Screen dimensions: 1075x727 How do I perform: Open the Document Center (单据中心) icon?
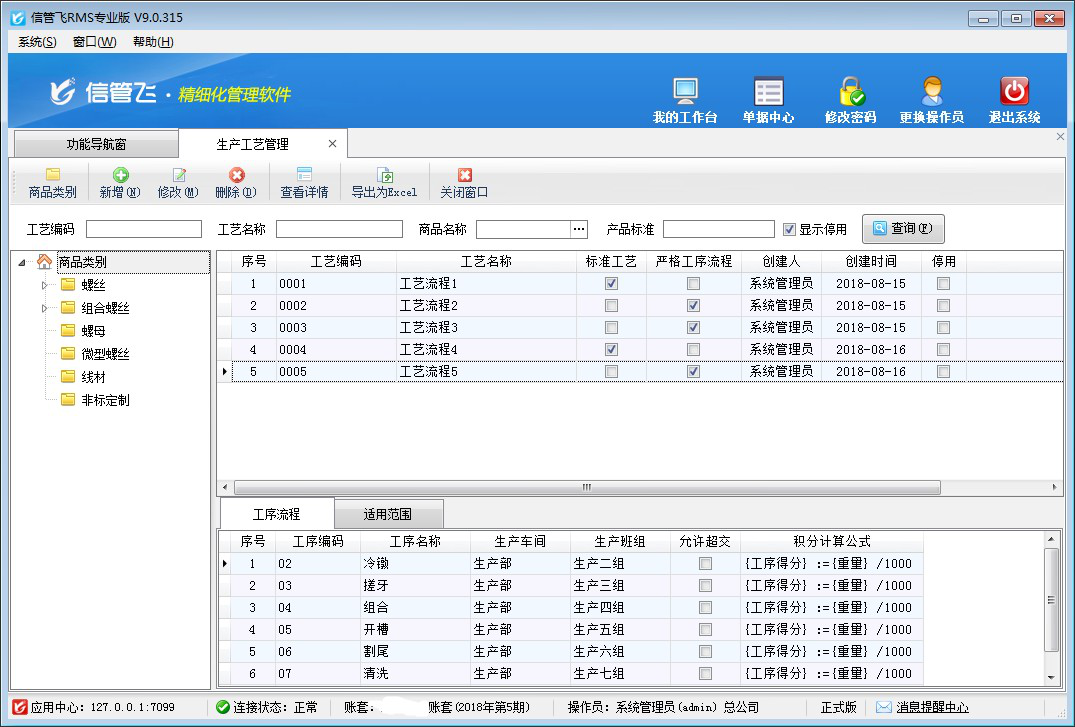[768, 92]
